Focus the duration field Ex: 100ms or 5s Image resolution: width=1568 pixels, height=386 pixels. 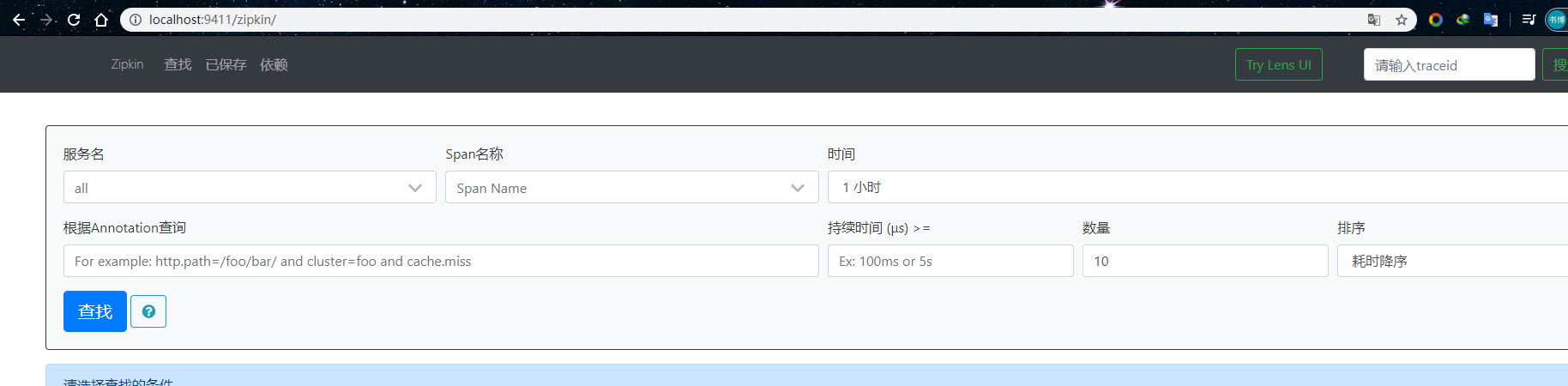pyautogui.click(x=950, y=261)
